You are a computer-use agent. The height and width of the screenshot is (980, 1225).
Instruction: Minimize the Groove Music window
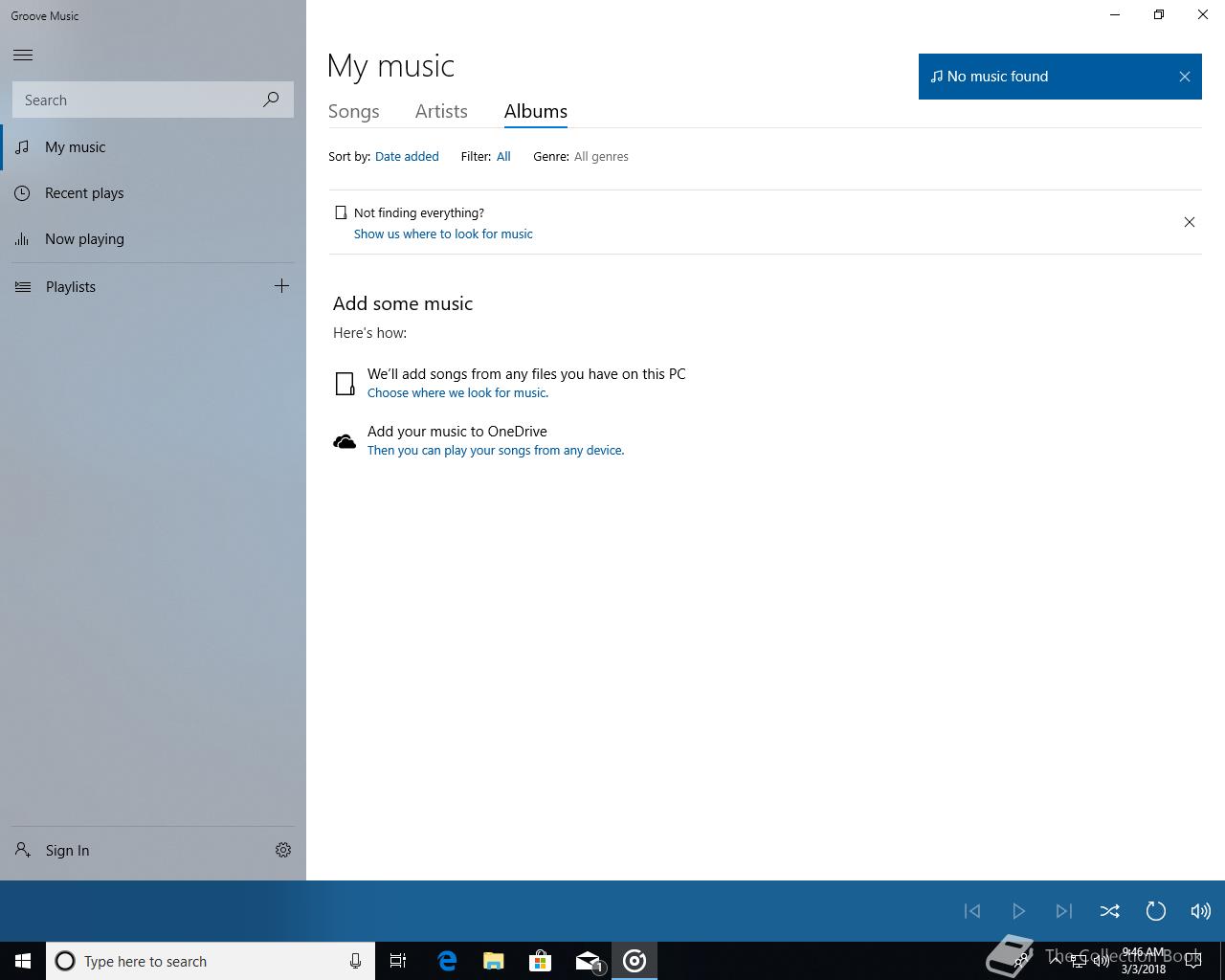pyautogui.click(x=1115, y=14)
